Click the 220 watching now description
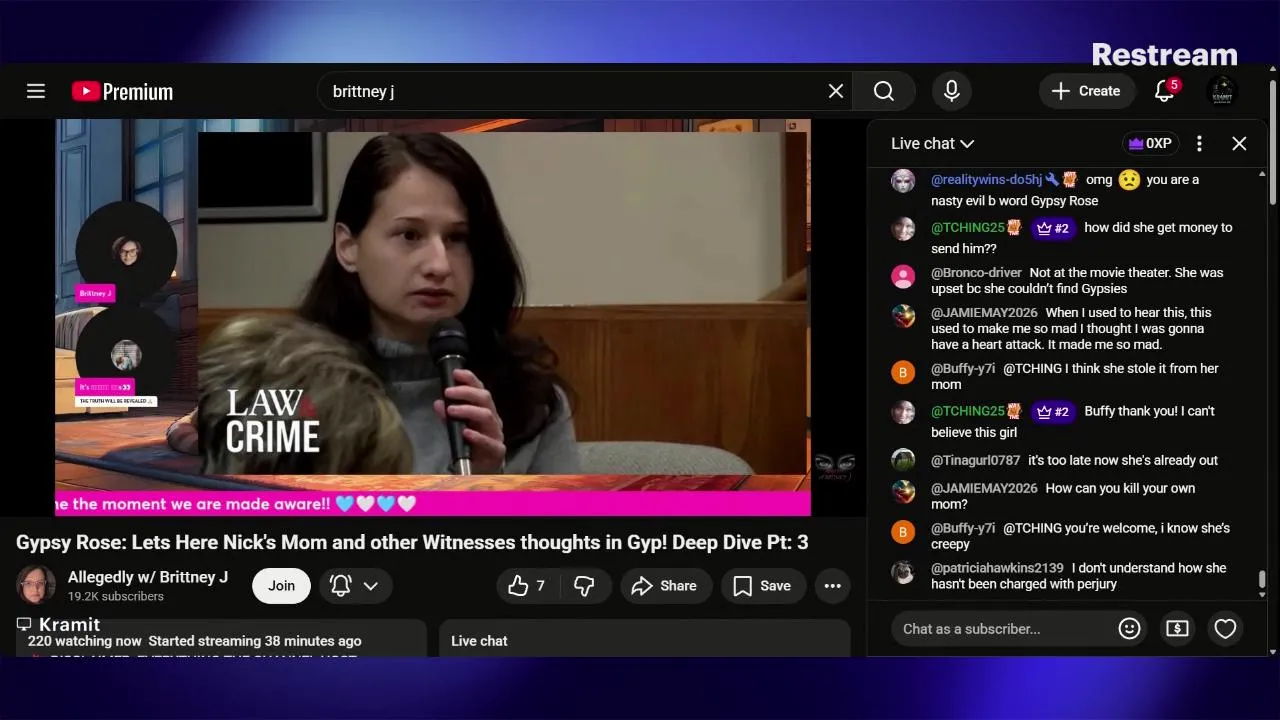The image size is (1280, 720). coord(195,641)
